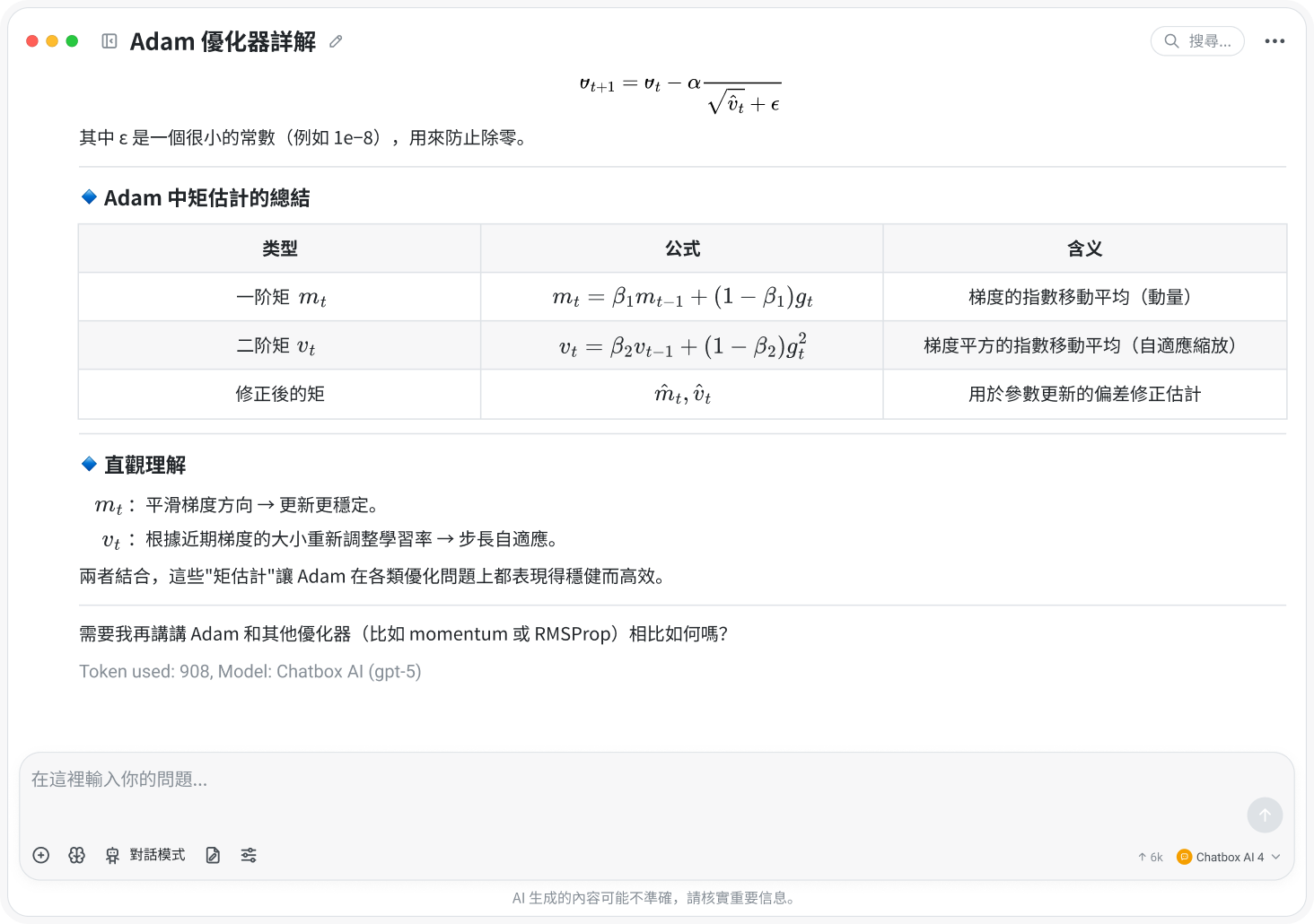Open the Chatbox AI 4 model dropdown

[1228, 857]
